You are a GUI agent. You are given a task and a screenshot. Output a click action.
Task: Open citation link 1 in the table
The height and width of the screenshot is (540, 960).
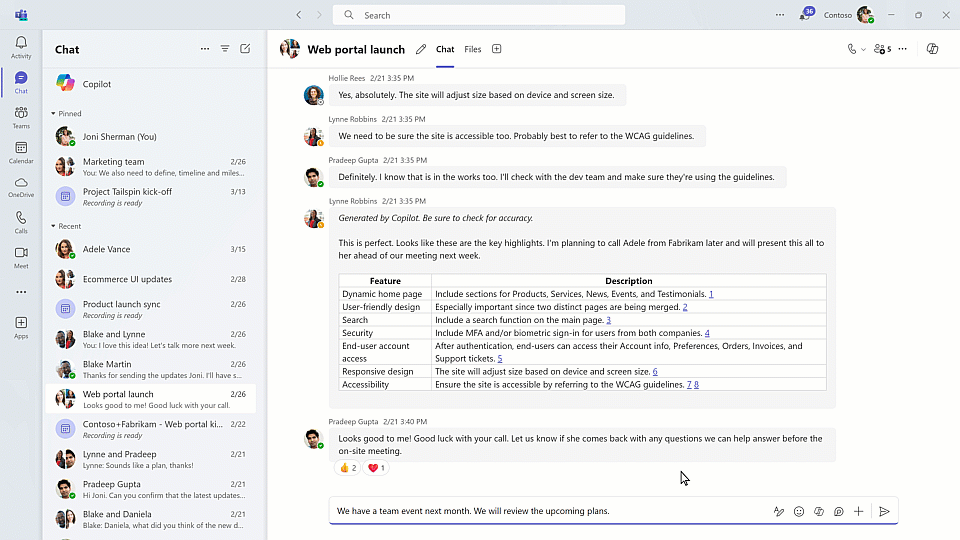[711, 294]
